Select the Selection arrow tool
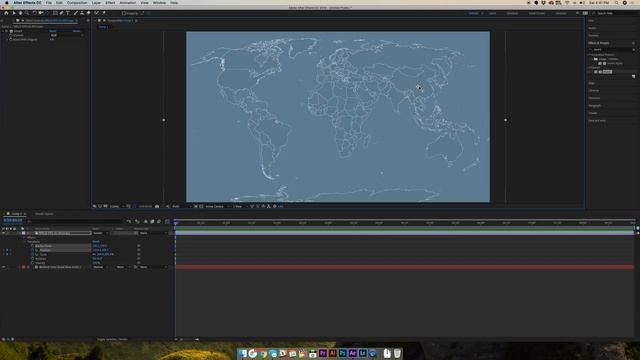 point(14,13)
